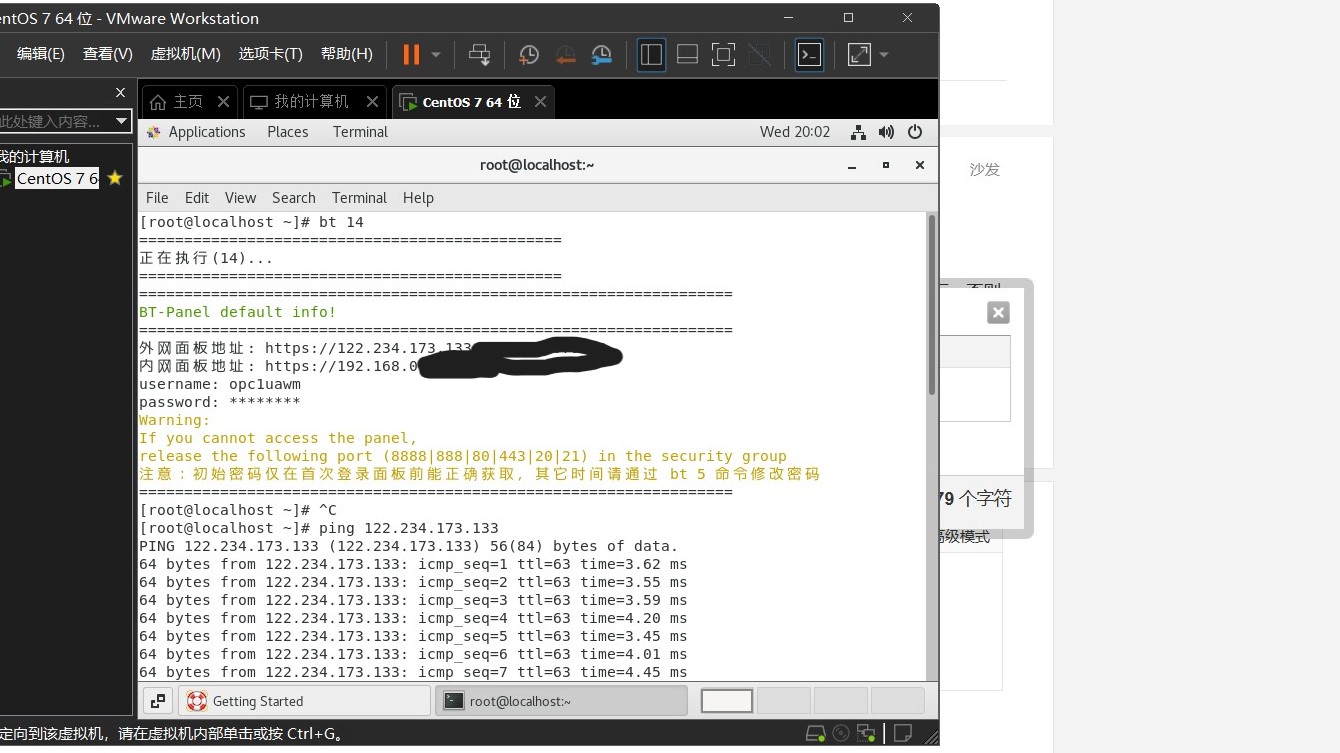
Task: Open the power options dropdown beside the pause icon
Action: coord(436,55)
